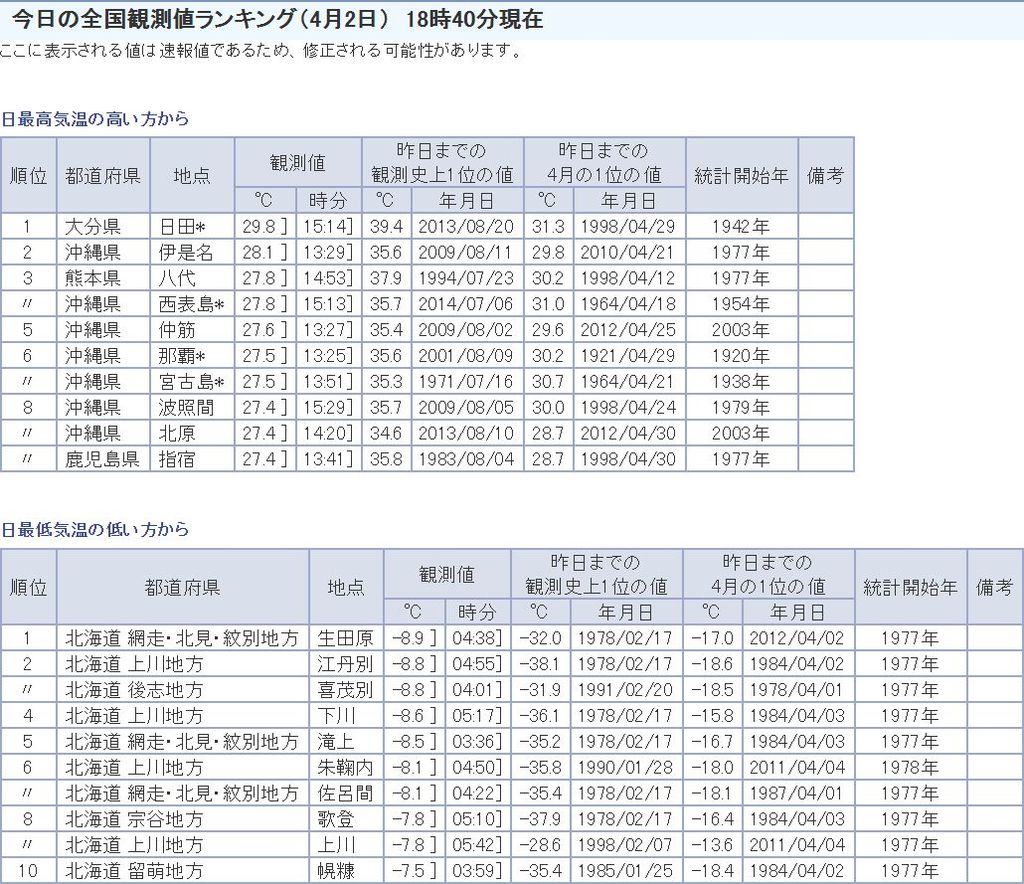The height and width of the screenshot is (884, 1024).
Task: Click the 朱鞠内 location cell
Action: [345, 768]
